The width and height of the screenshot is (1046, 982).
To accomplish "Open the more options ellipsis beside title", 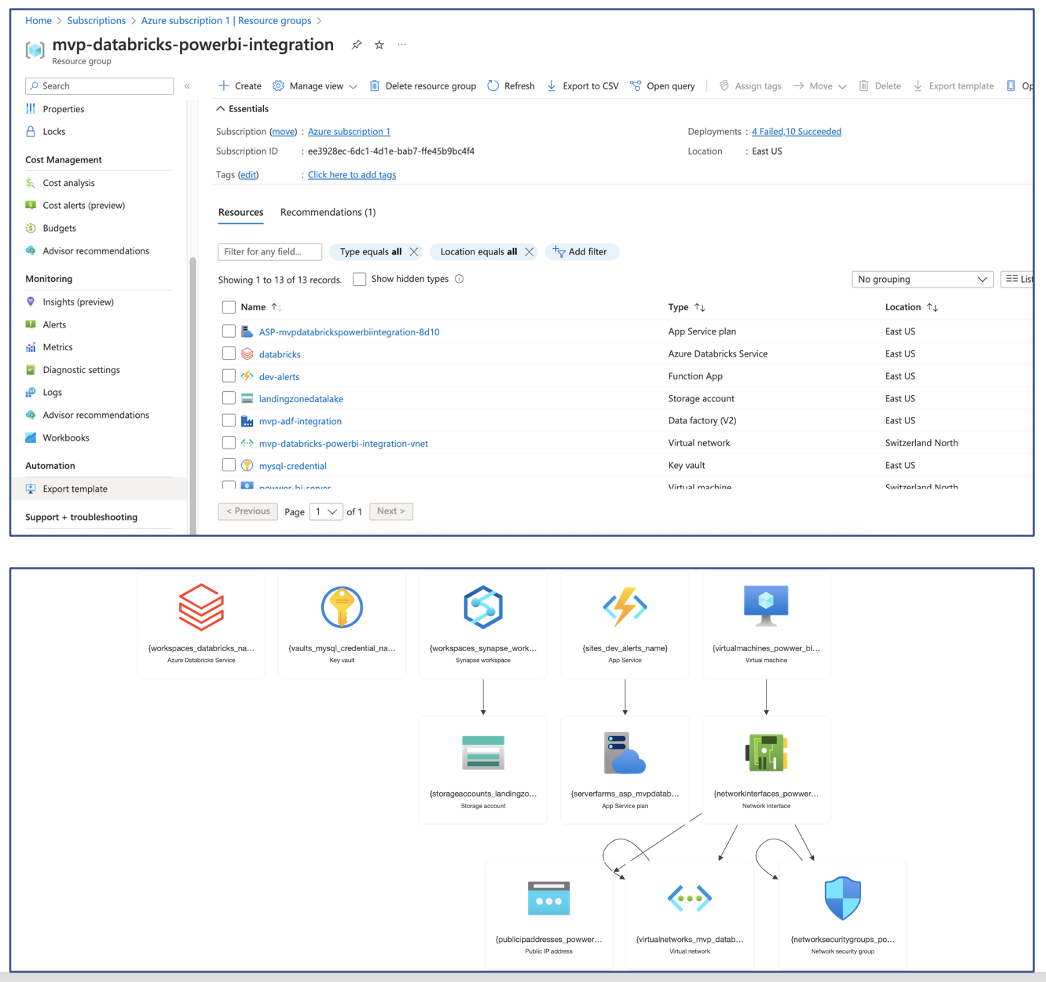I will 402,45.
